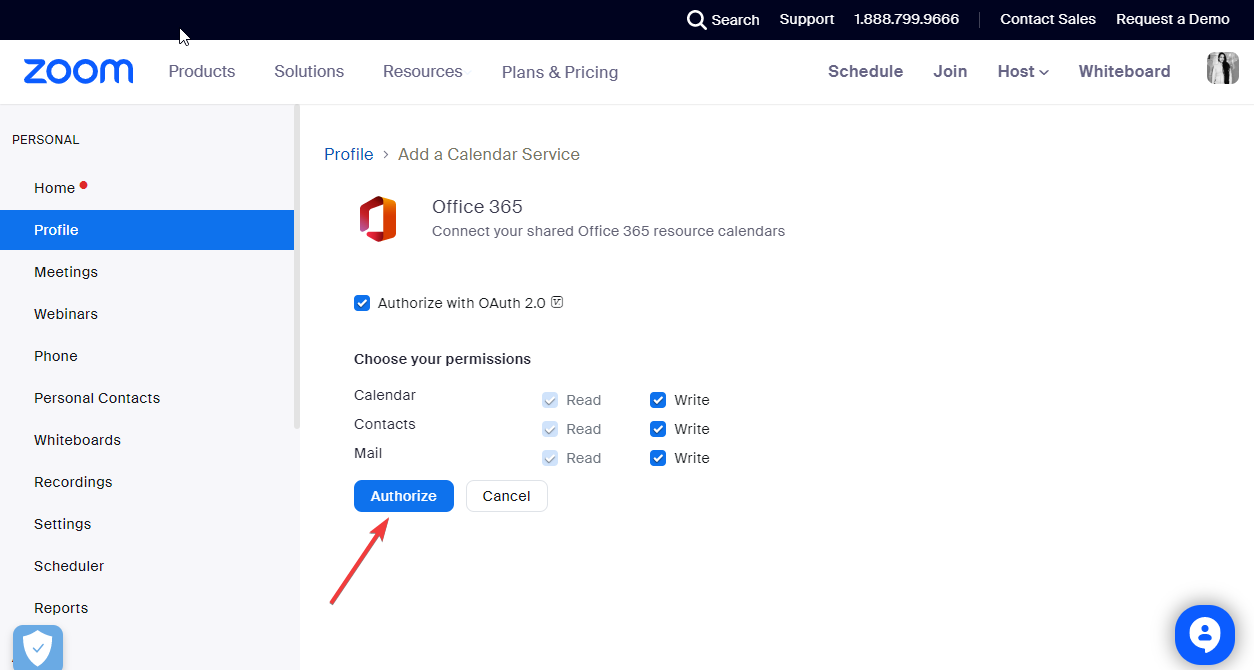This screenshot has width=1254, height=670.
Task: Expand the Host dropdown menu
Action: (1023, 71)
